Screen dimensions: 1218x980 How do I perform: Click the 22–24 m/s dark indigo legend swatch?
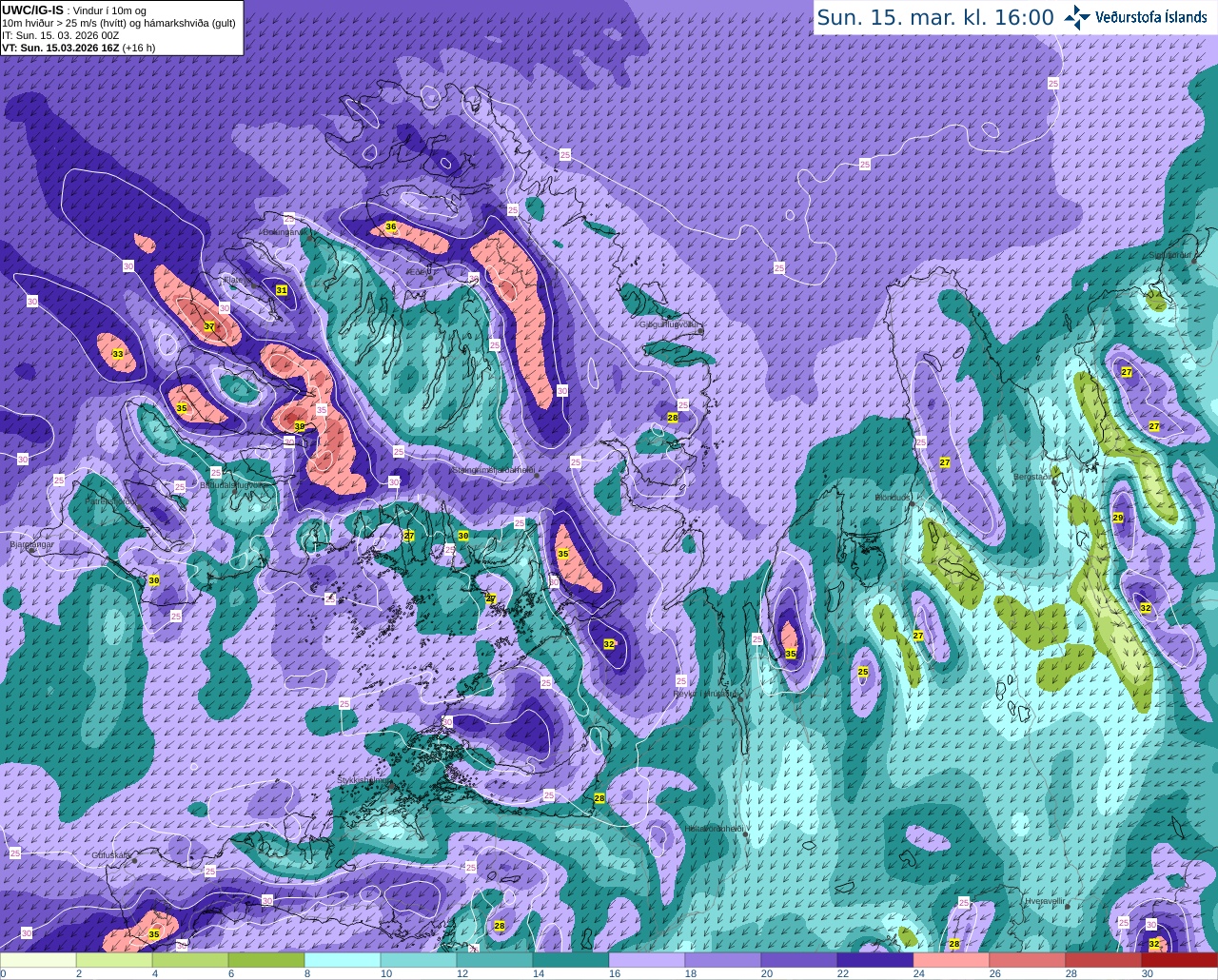875,960
